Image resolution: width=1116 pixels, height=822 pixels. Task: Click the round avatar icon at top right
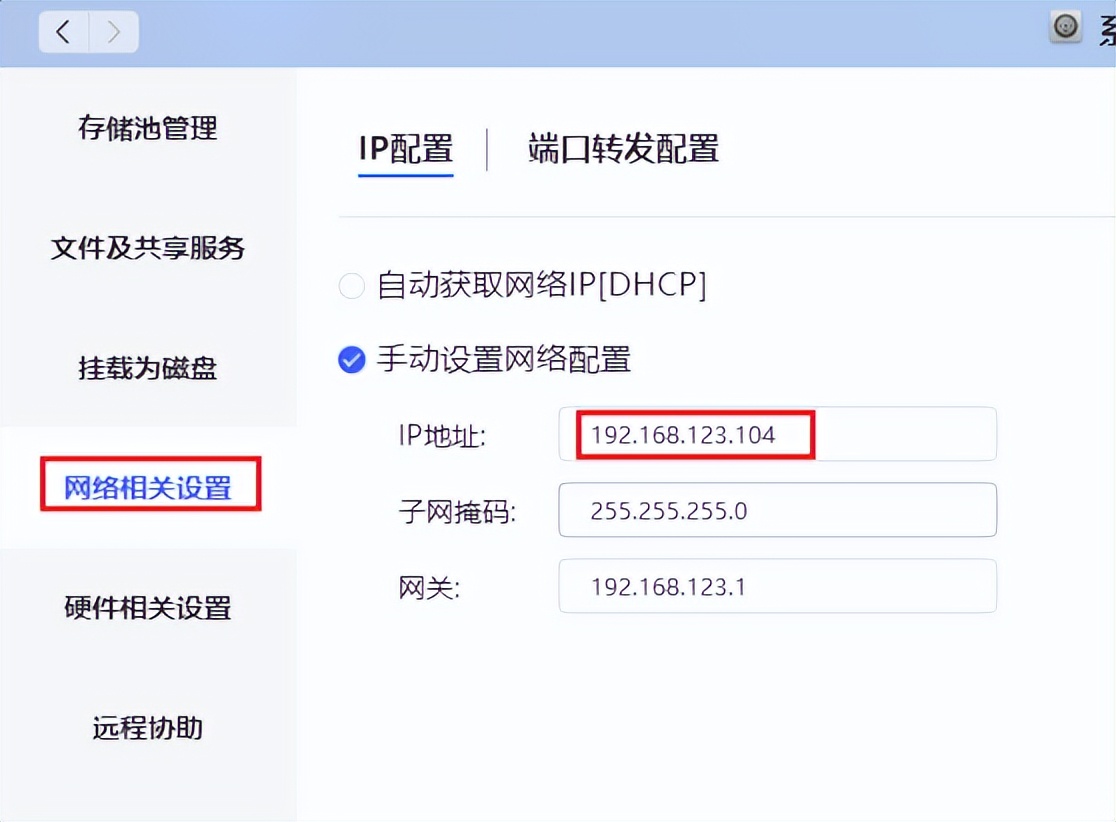pyautogui.click(x=1065, y=27)
